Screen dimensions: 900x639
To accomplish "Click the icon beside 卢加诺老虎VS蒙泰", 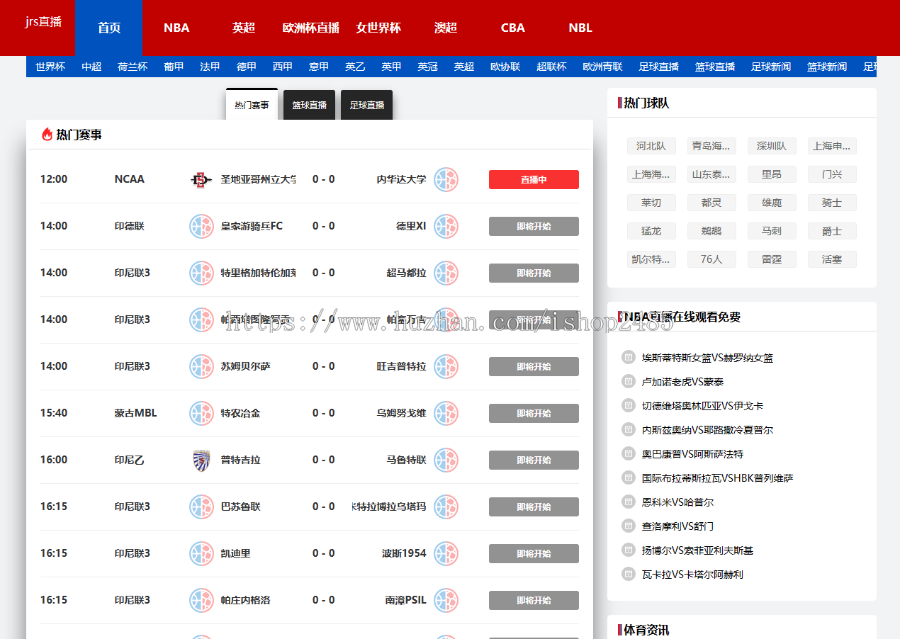I will [629, 382].
